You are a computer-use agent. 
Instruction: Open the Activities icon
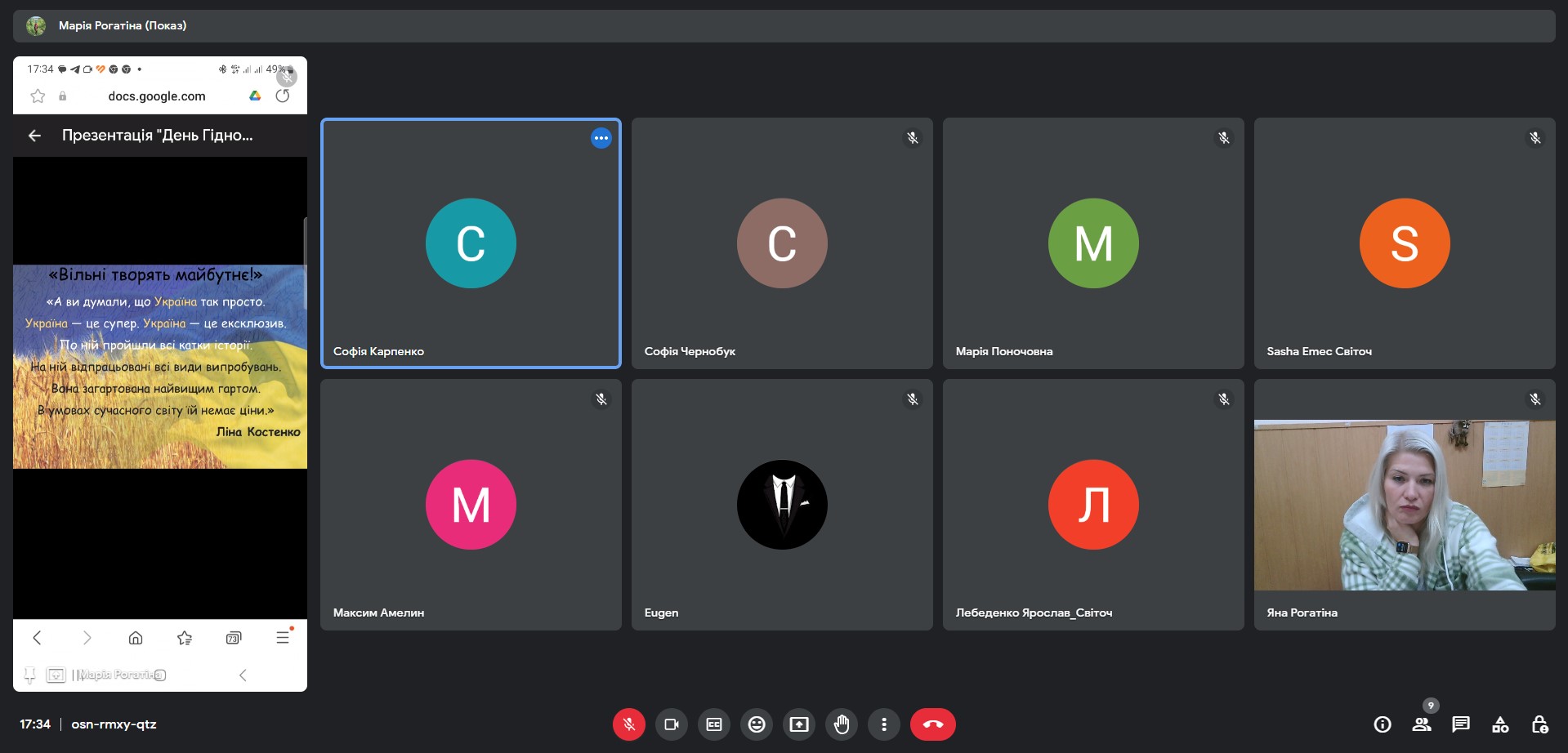point(1499,724)
